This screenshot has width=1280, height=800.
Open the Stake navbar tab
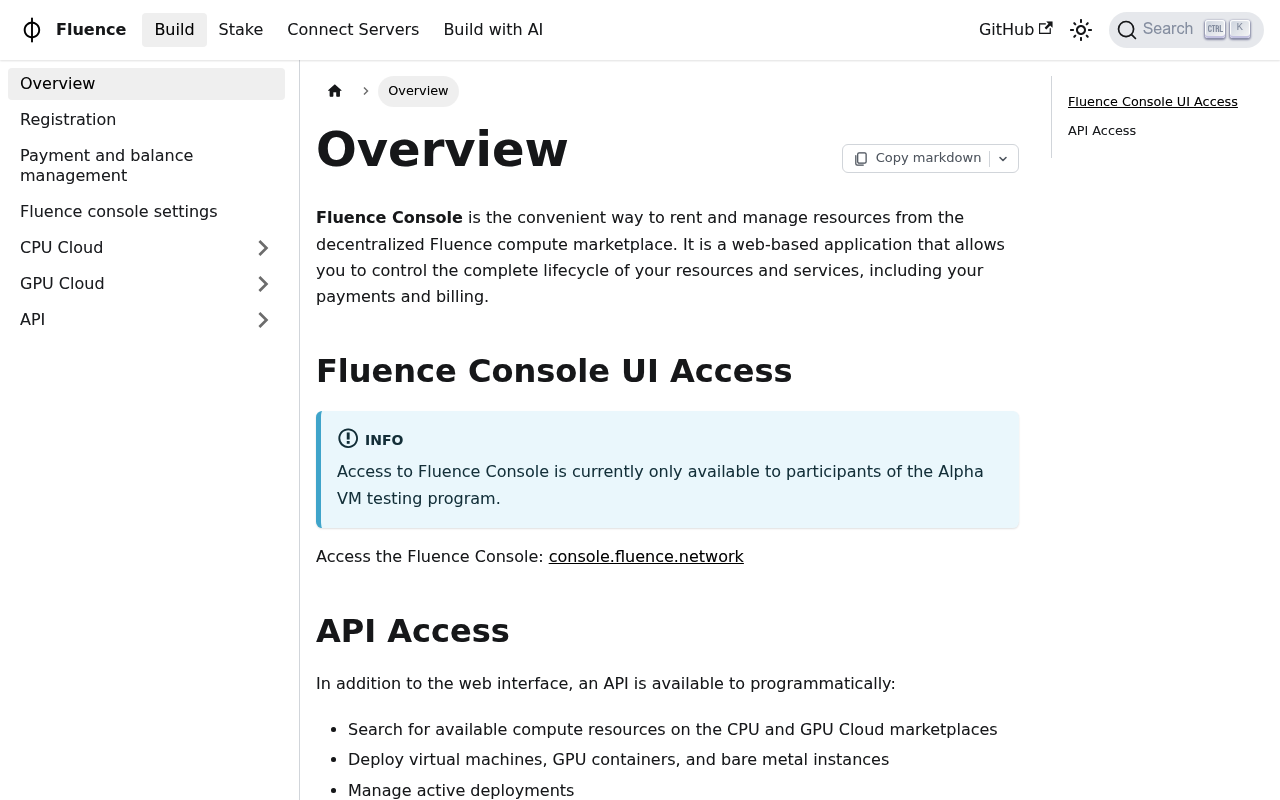[241, 30]
